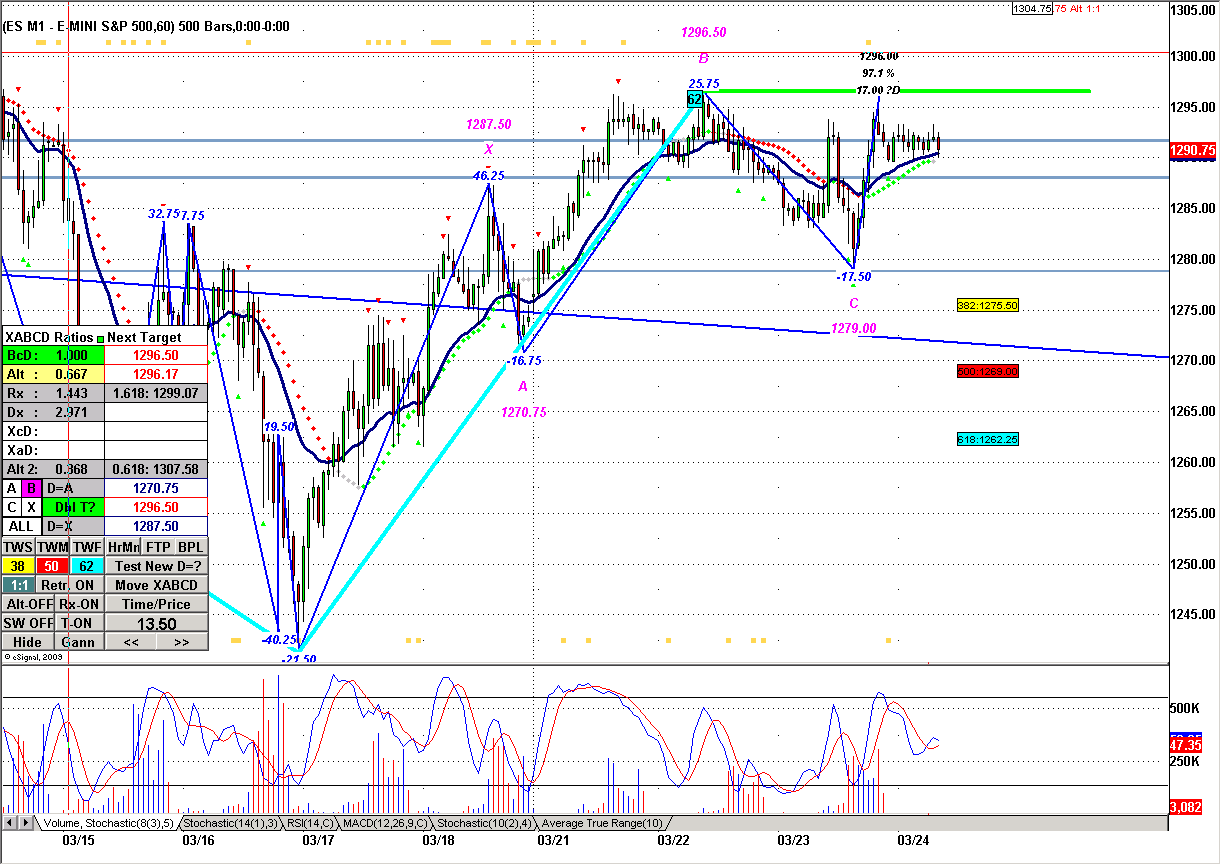
Task: Click the HrMn button
Action: [123, 547]
